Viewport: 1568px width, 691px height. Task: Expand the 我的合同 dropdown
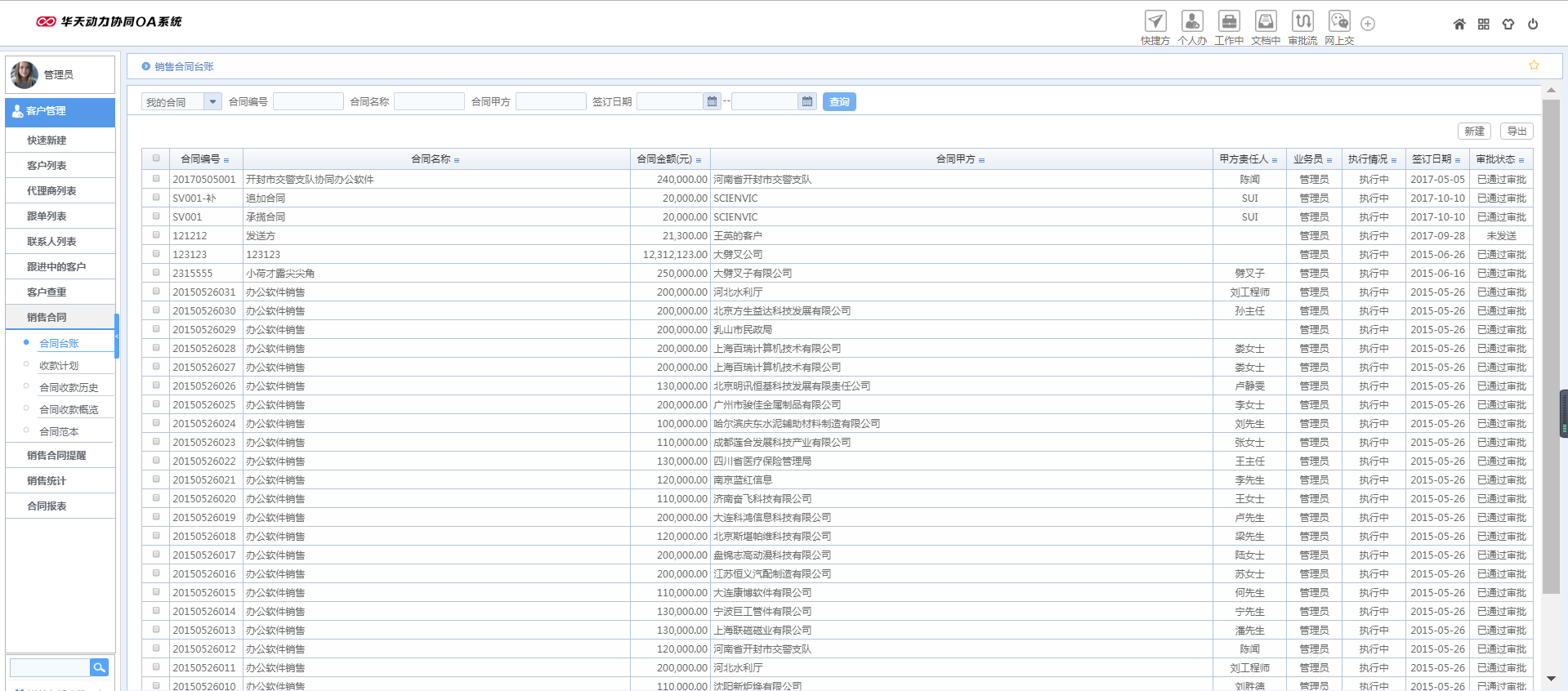pyautogui.click(x=212, y=101)
